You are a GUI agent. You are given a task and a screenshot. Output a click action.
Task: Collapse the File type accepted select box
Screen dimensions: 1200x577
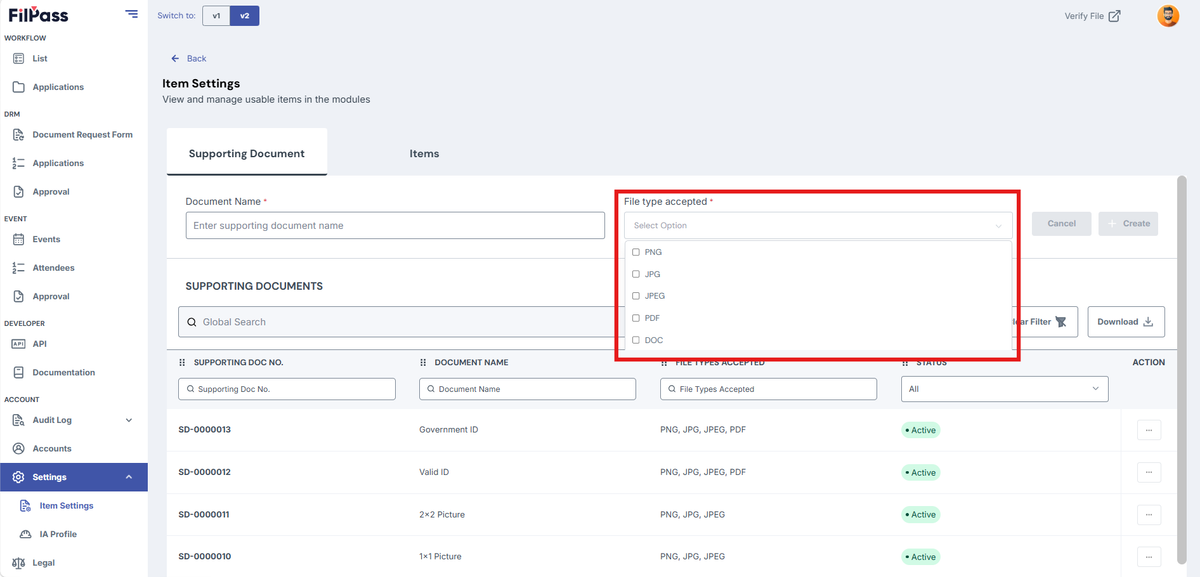(818, 226)
